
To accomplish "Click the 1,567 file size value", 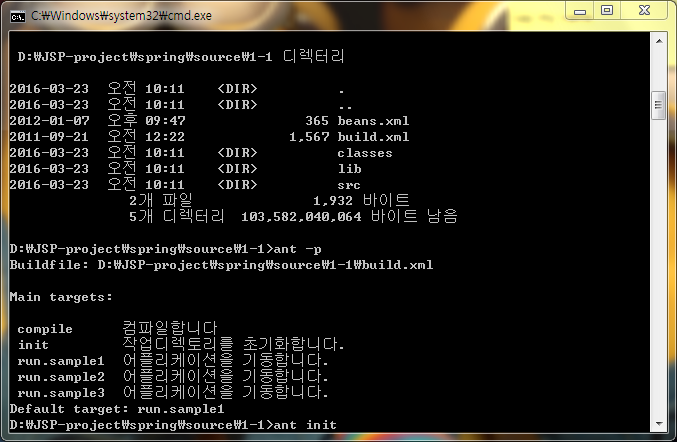I will [x=309, y=137].
